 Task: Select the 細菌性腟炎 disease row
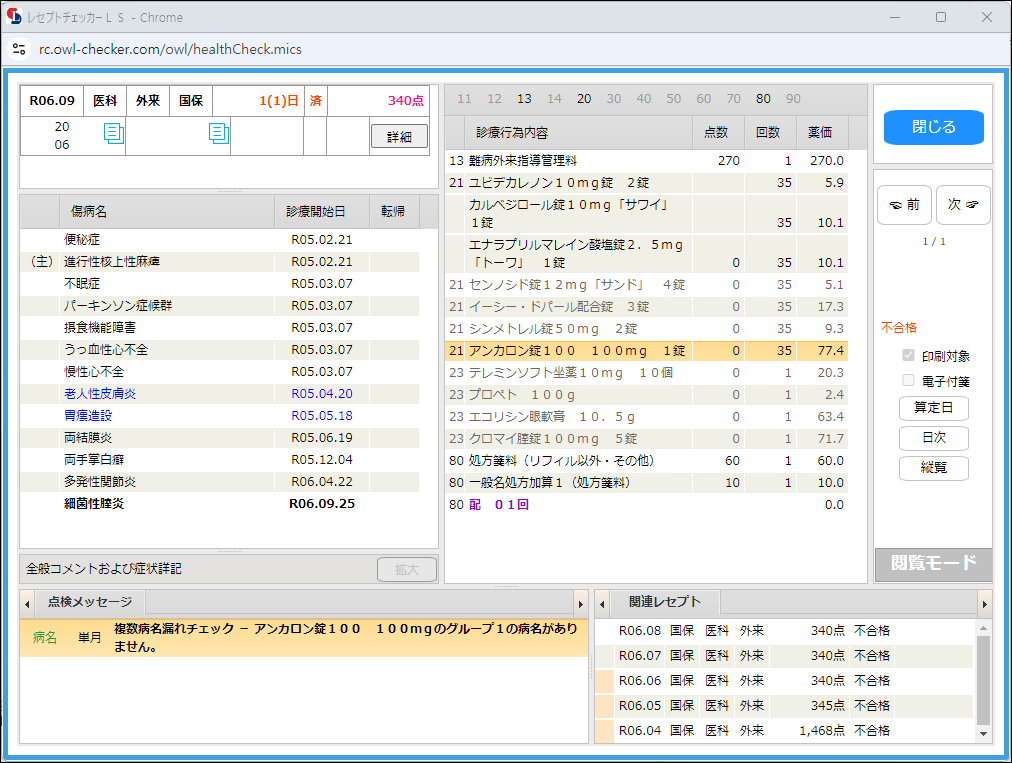(219, 504)
